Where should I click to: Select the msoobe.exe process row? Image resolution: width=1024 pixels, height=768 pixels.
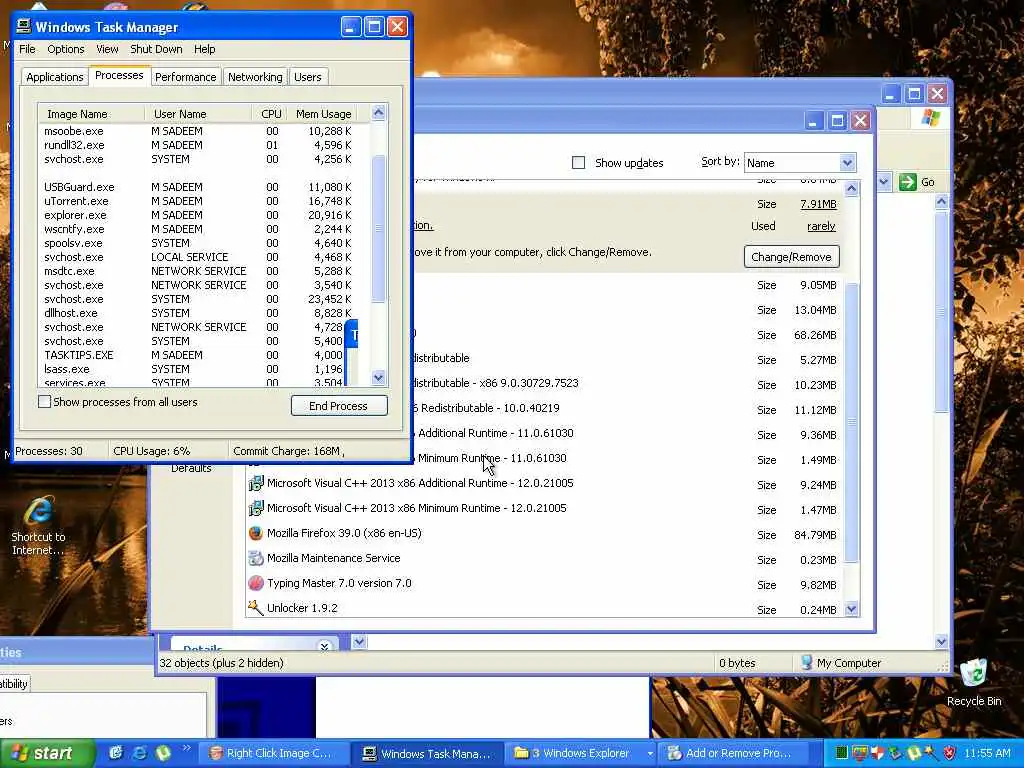[198, 131]
